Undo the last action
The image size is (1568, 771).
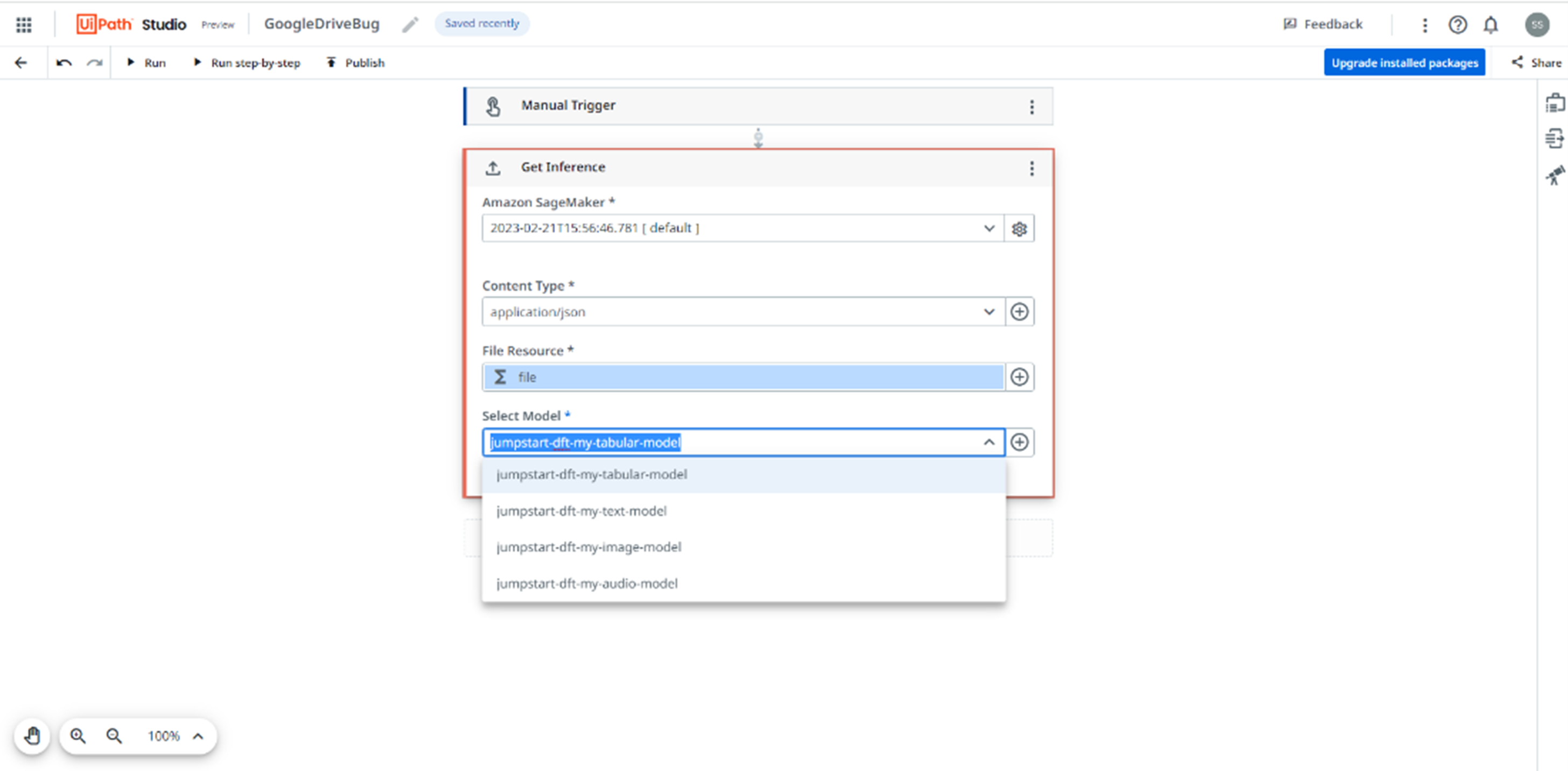pos(64,62)
